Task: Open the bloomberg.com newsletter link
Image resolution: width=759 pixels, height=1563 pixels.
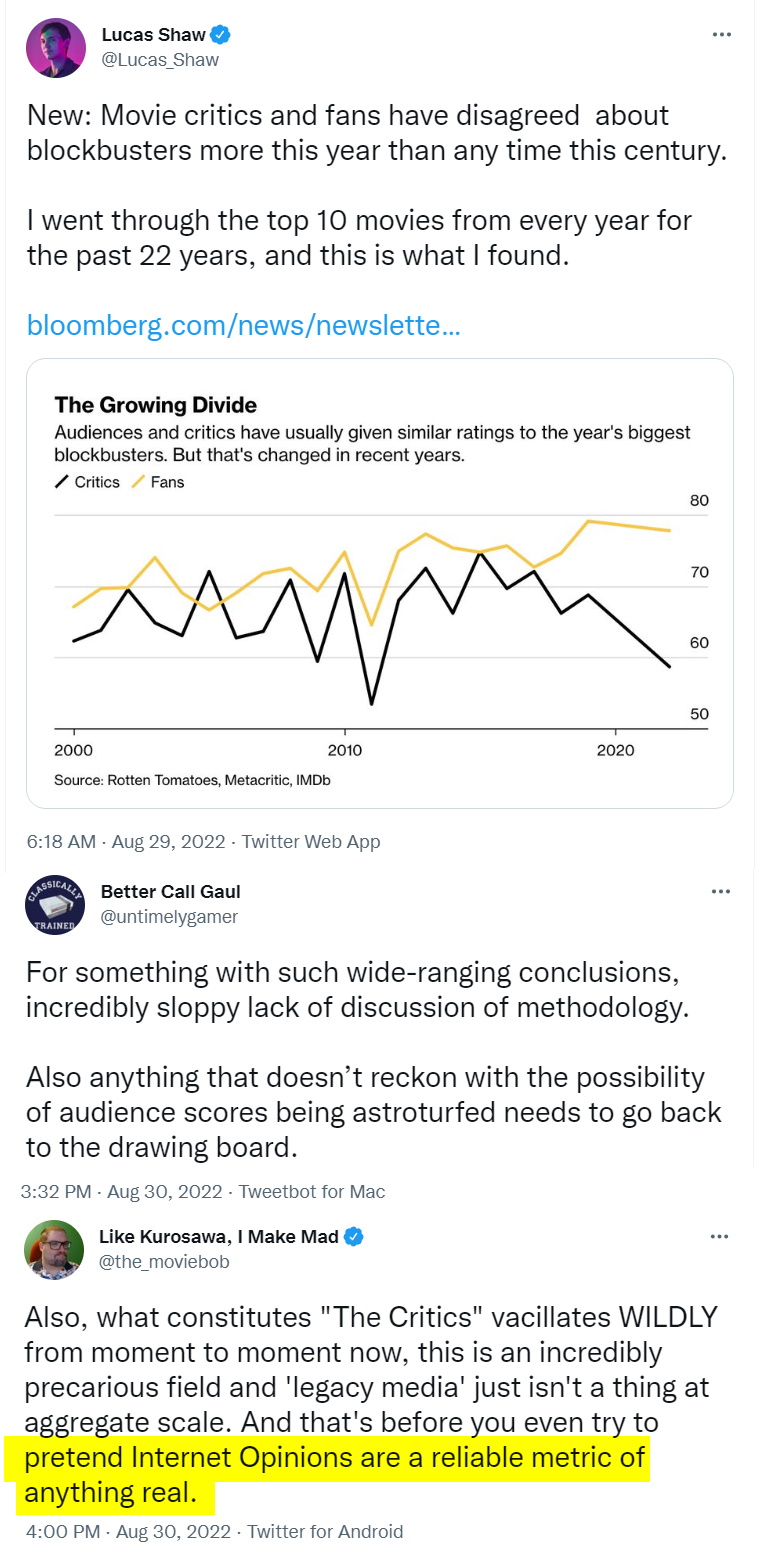Action: pyautogui.click(x=243, y=325)
